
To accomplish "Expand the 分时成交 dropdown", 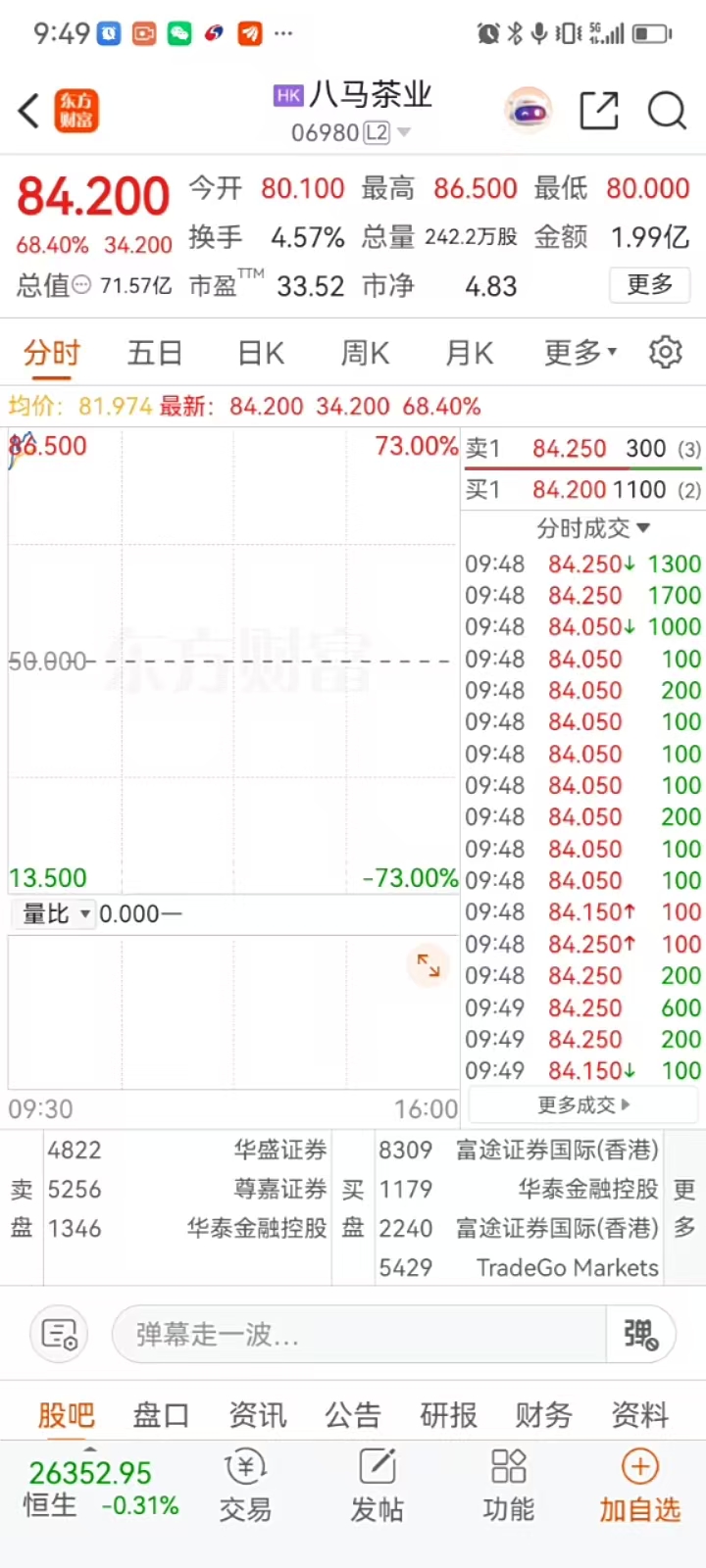I will point(592,528).
